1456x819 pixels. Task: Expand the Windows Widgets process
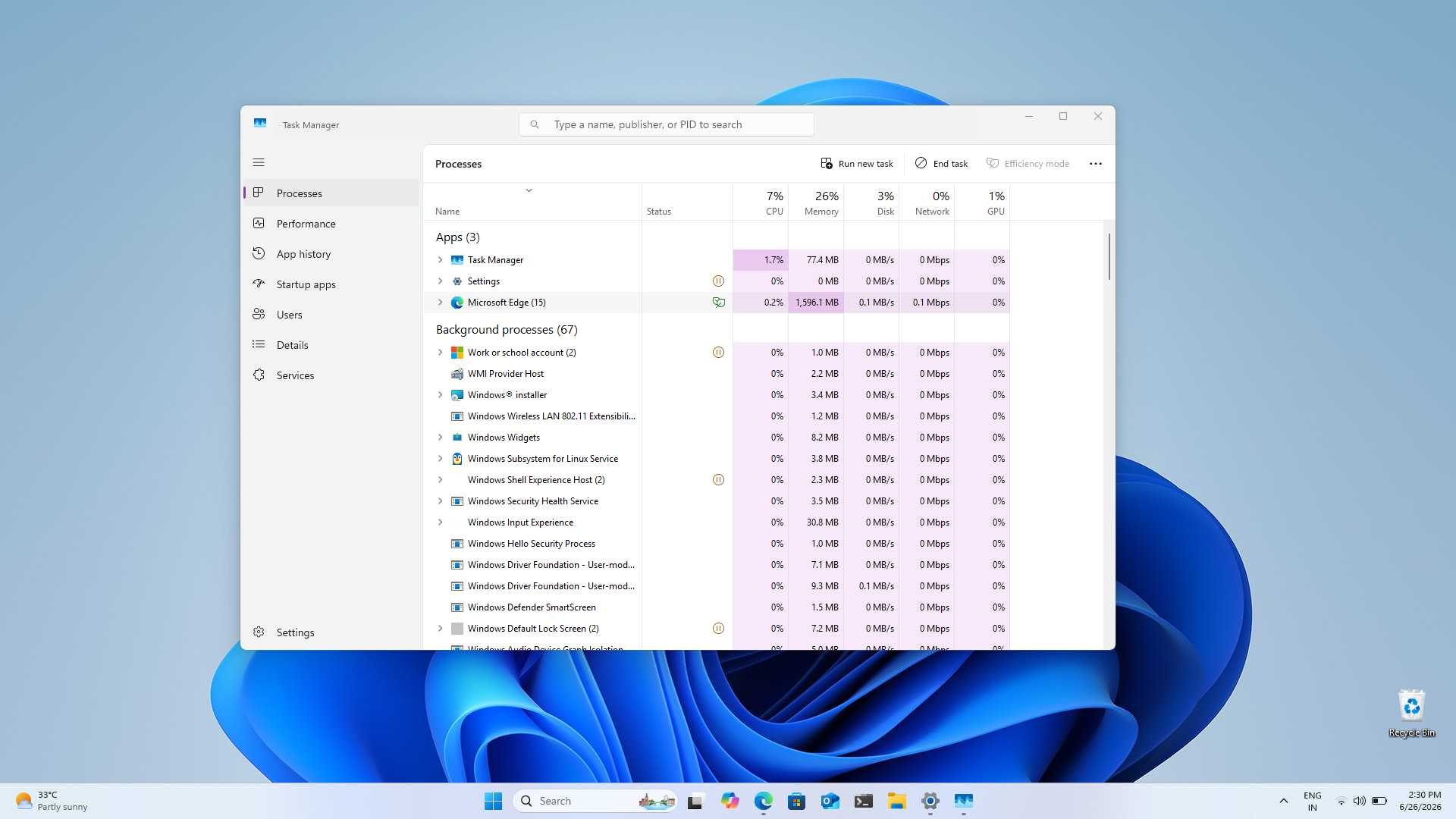point(440,438)
